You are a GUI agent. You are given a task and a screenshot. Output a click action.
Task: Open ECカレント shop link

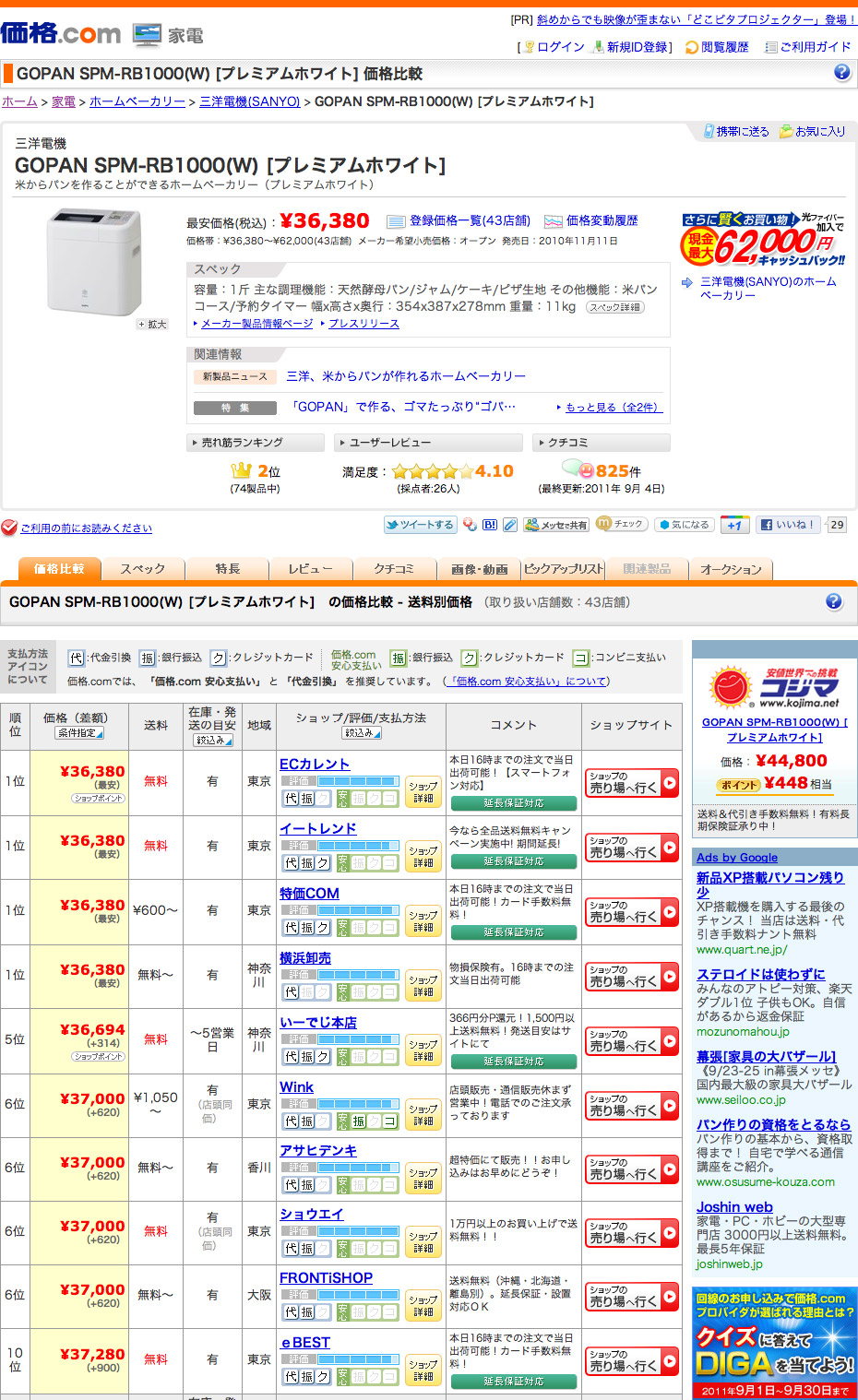pos(315,764)
